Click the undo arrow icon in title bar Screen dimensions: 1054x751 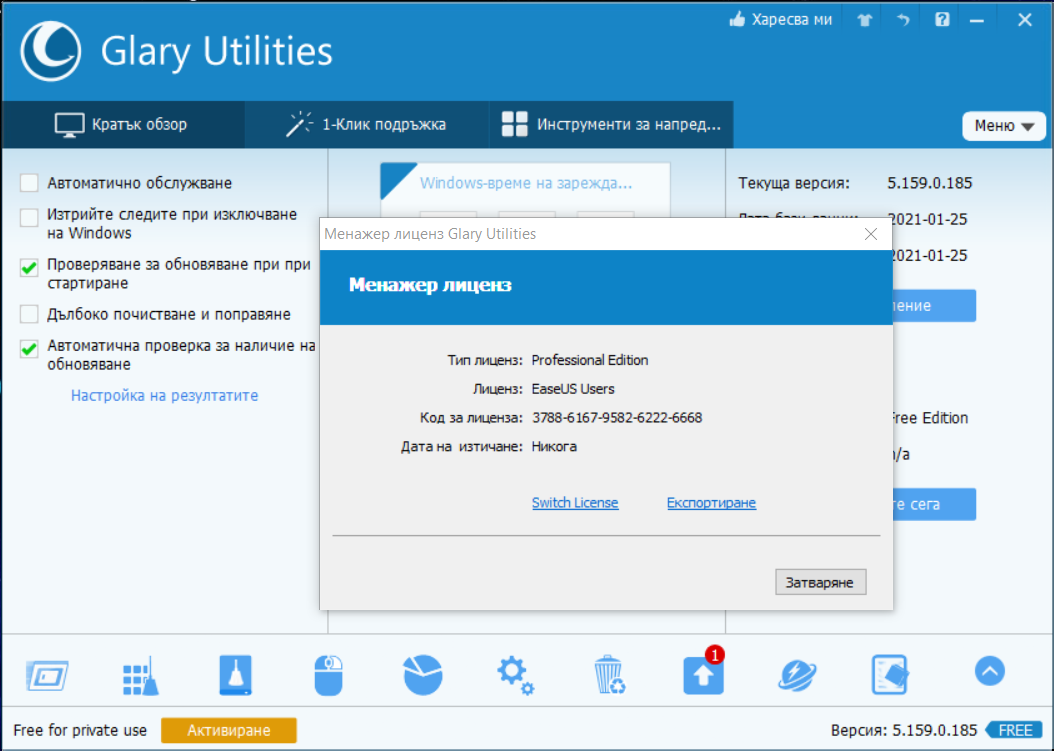[903, 20]
